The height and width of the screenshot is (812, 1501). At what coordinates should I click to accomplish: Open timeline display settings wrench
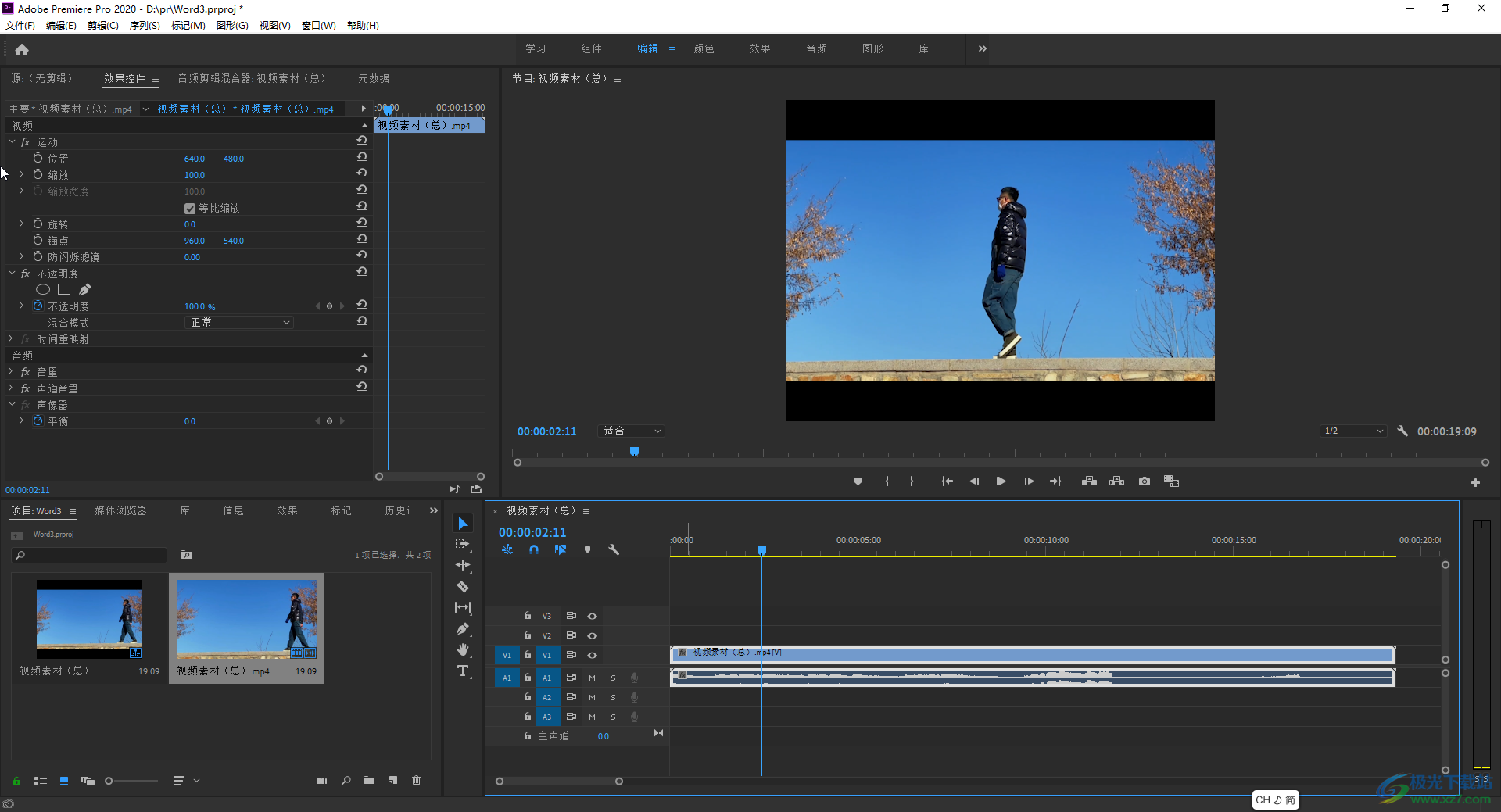tap(614, 549)
